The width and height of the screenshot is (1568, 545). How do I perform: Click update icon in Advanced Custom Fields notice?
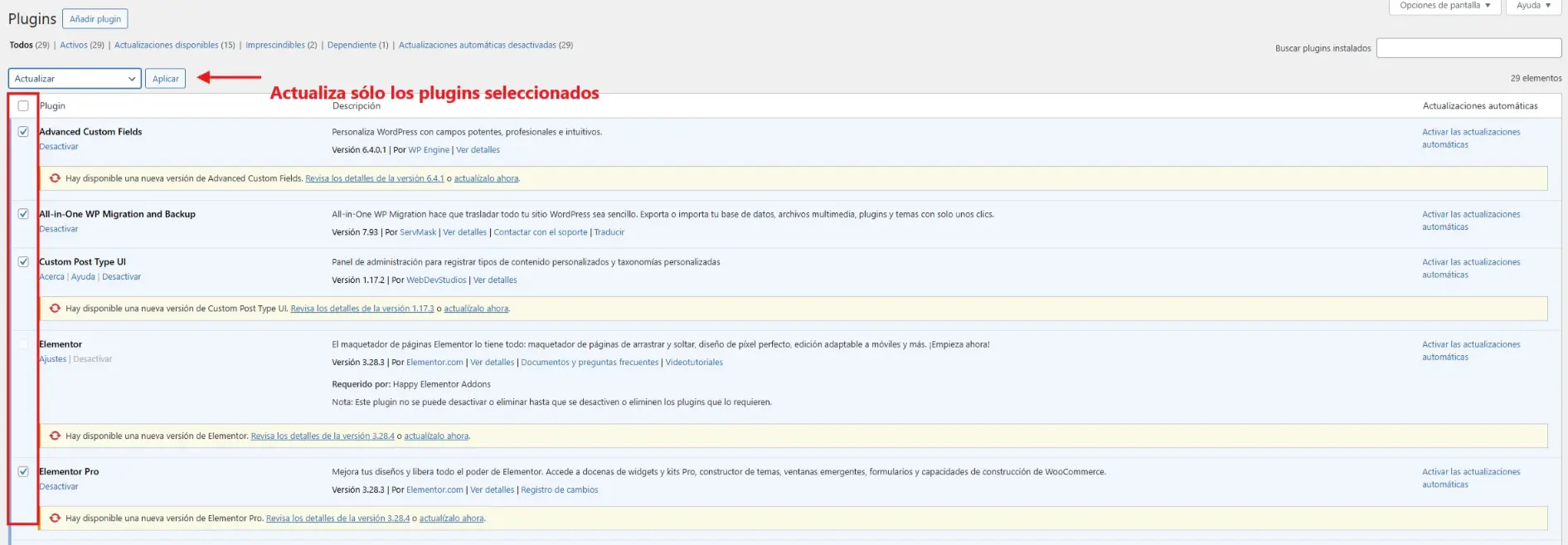pyautogui.click(x=55, y=178)
